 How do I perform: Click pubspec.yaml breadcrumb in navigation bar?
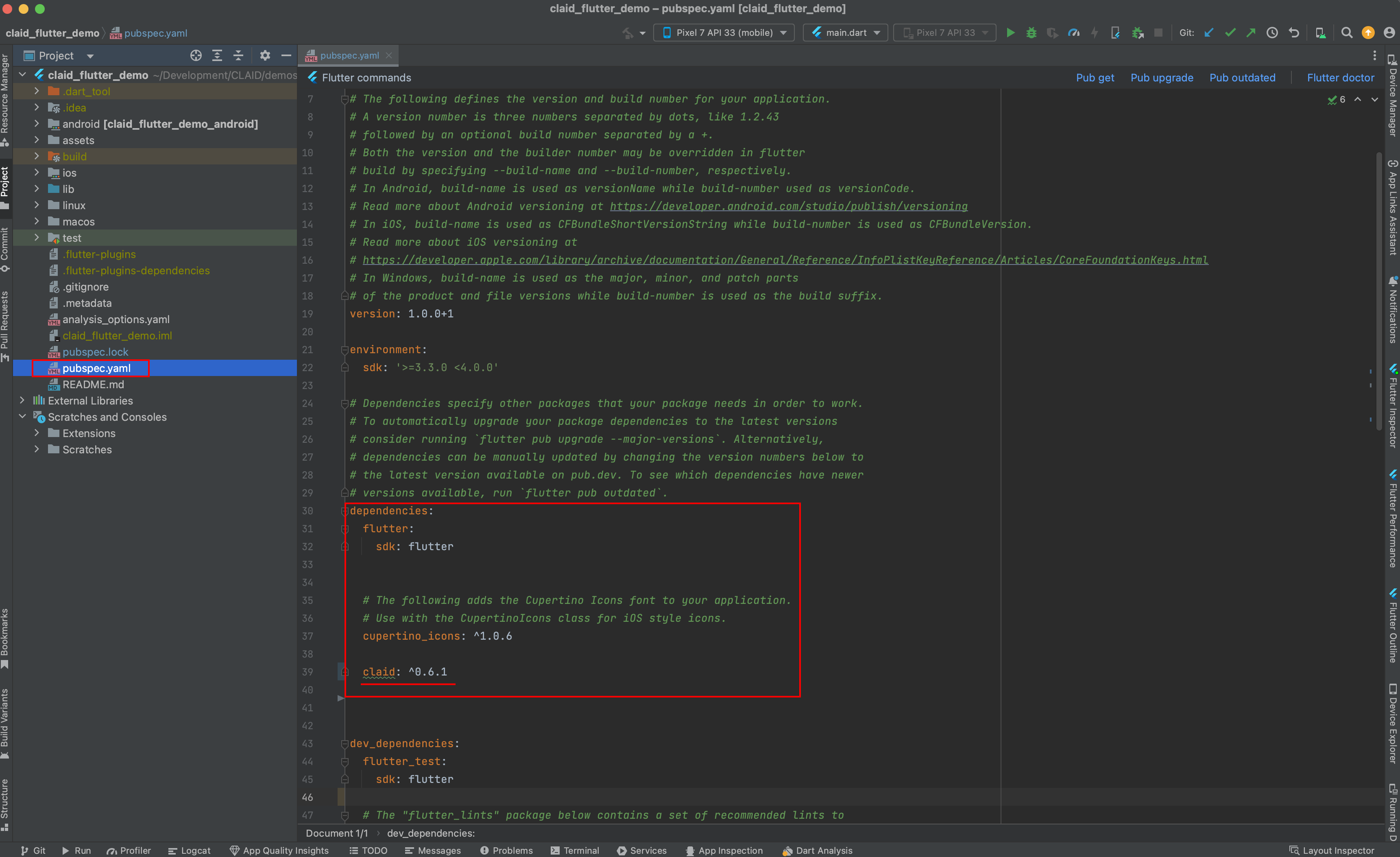tap(149, 33)
